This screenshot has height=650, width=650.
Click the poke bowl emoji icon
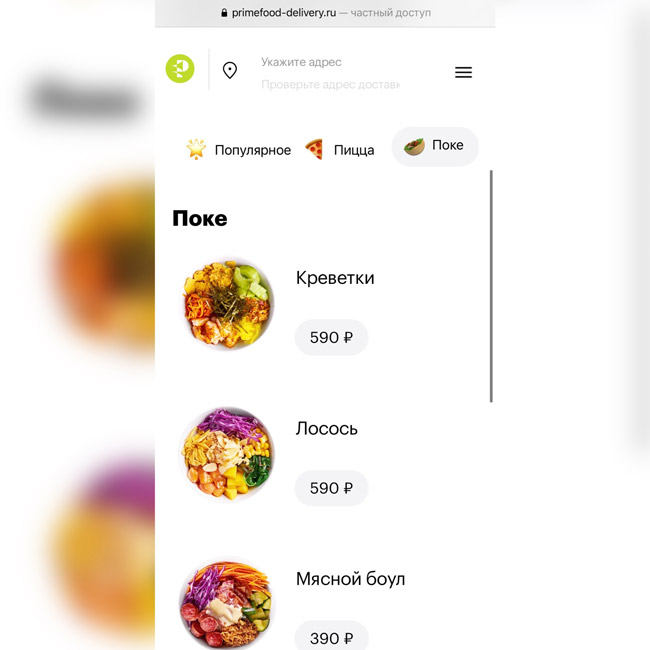click(x=414, y=146)
